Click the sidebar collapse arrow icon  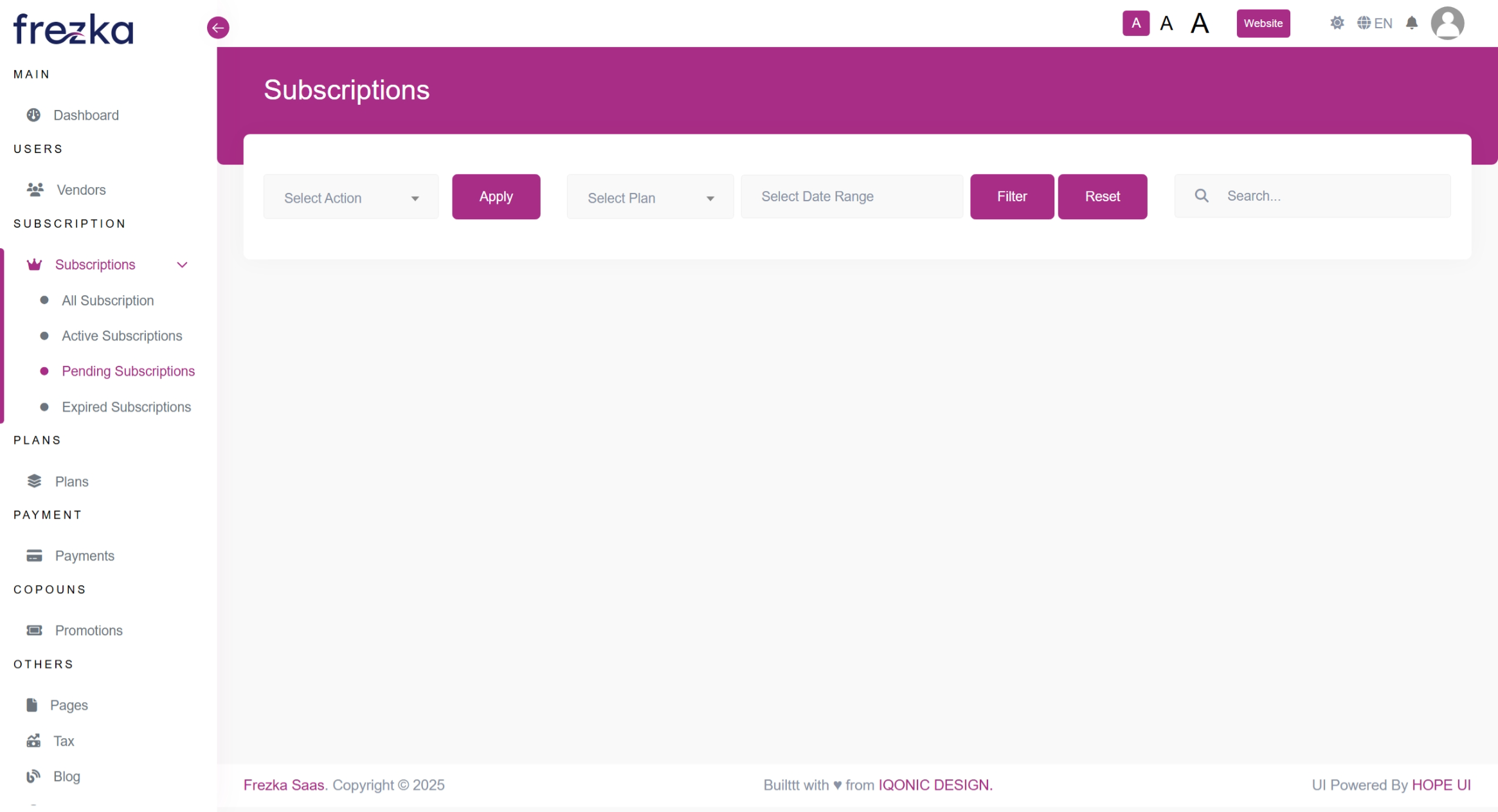click(x=218, y=28)
